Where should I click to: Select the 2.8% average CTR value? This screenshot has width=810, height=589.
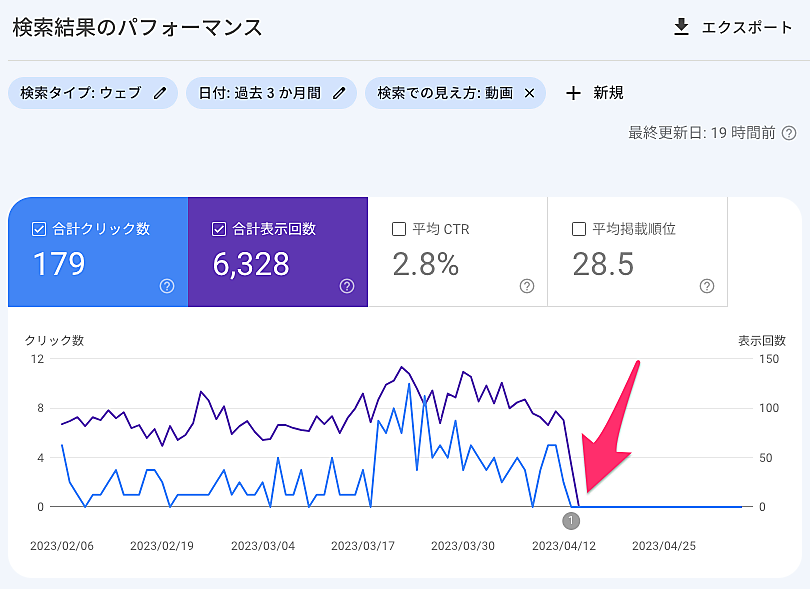tap(426, 264)
